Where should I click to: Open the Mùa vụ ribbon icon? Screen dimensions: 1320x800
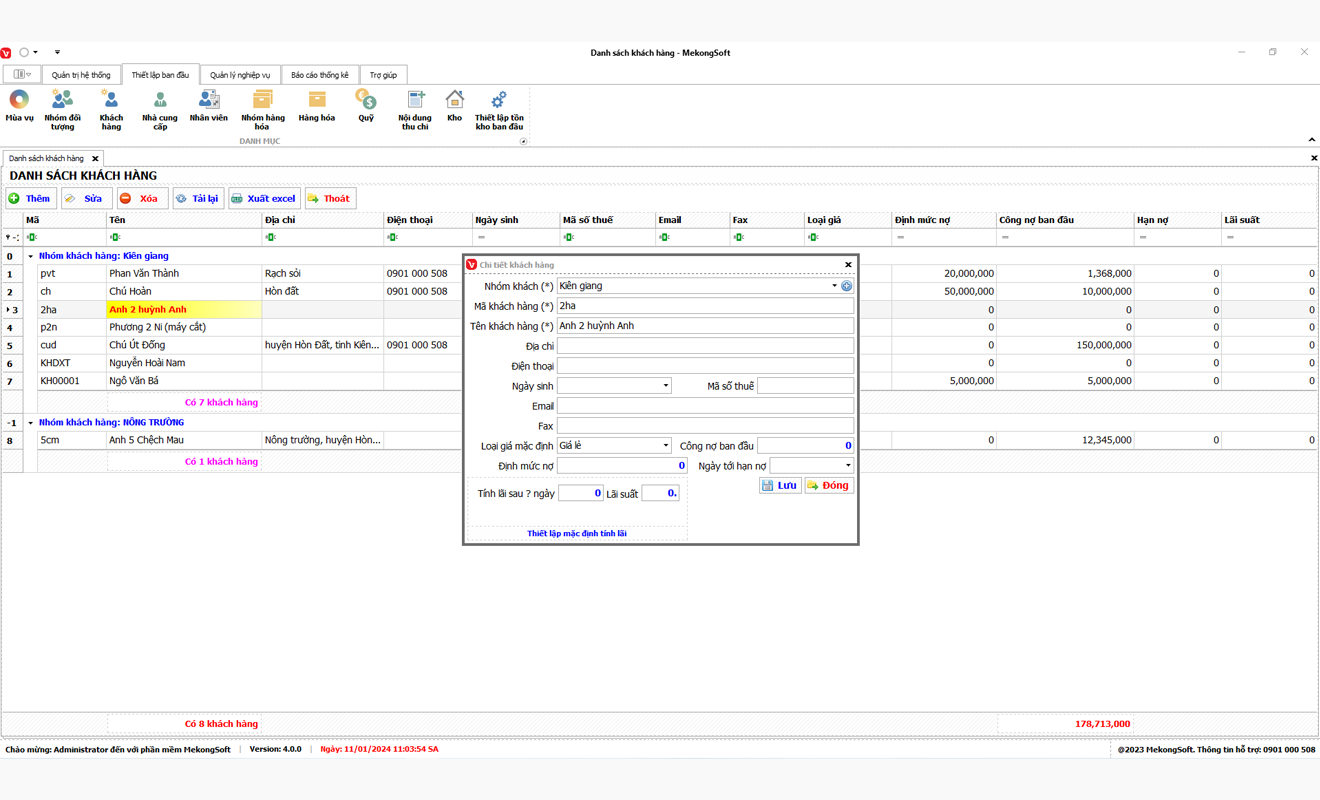click(19, 106)
